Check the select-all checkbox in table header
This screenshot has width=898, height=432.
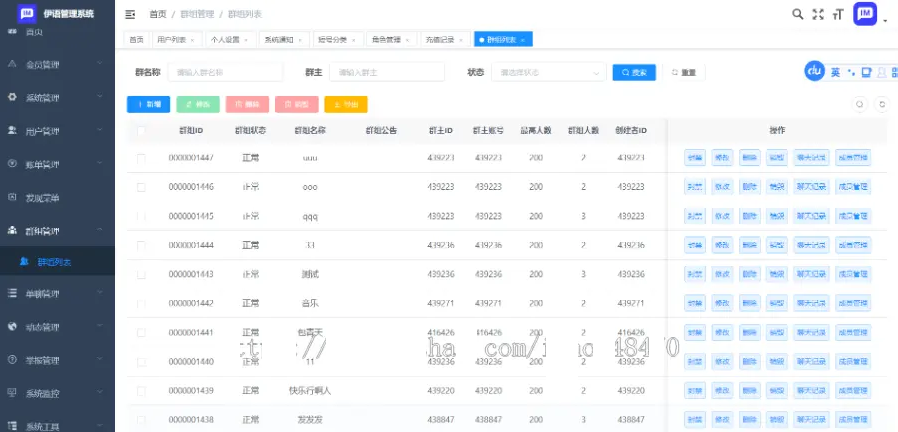coord(141,130)
